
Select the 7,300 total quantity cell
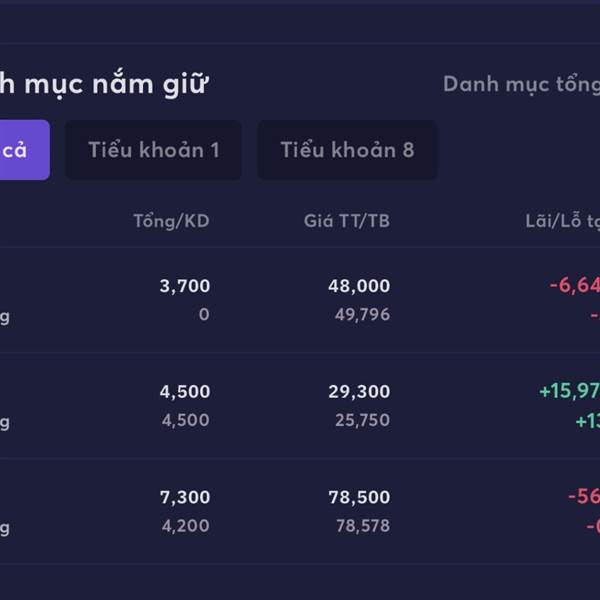pos(184,497)
